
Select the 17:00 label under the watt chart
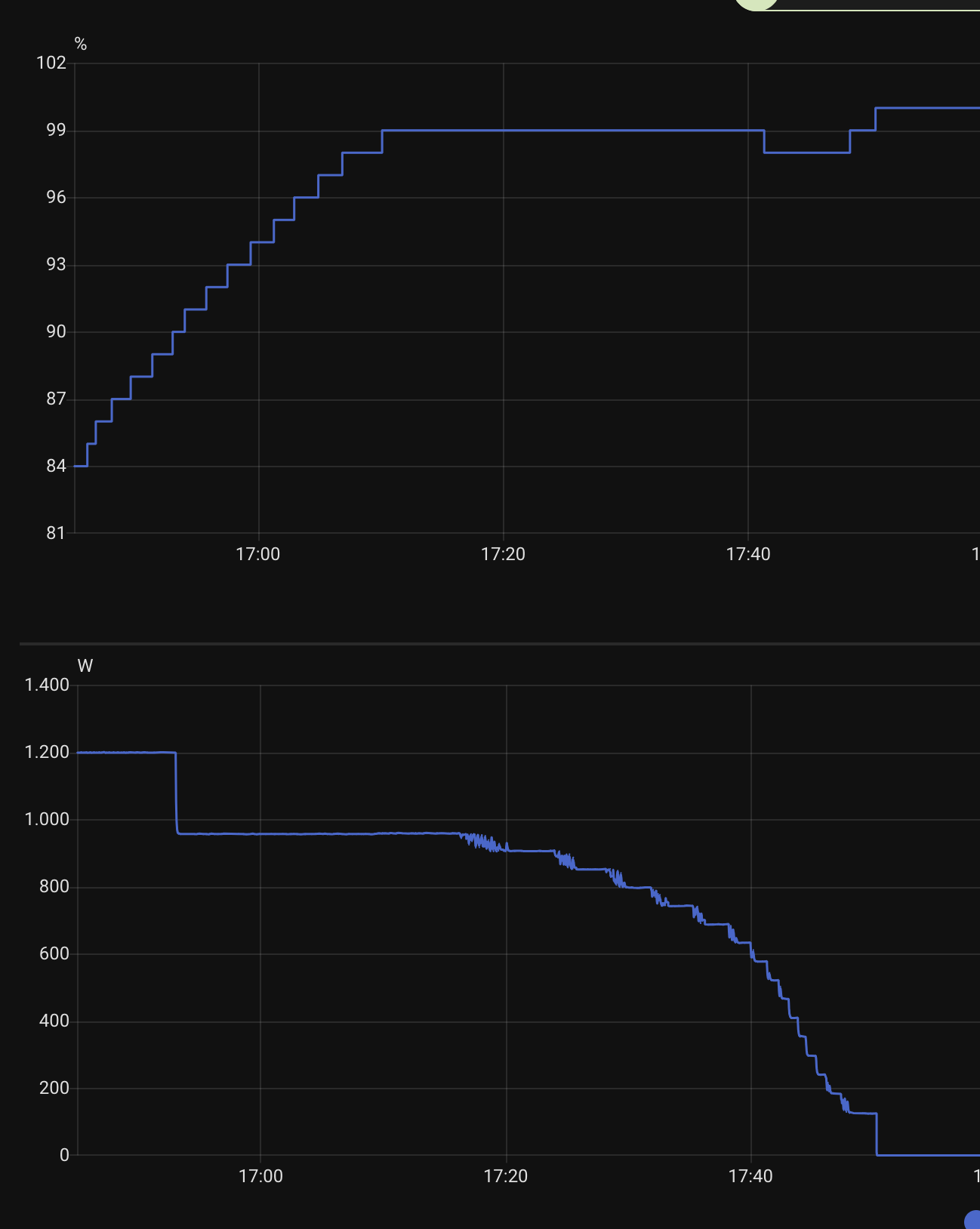point(260,1176)
